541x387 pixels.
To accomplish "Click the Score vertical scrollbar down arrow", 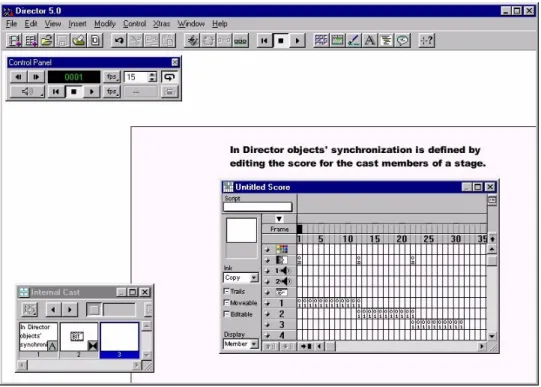I will point(492,336).
